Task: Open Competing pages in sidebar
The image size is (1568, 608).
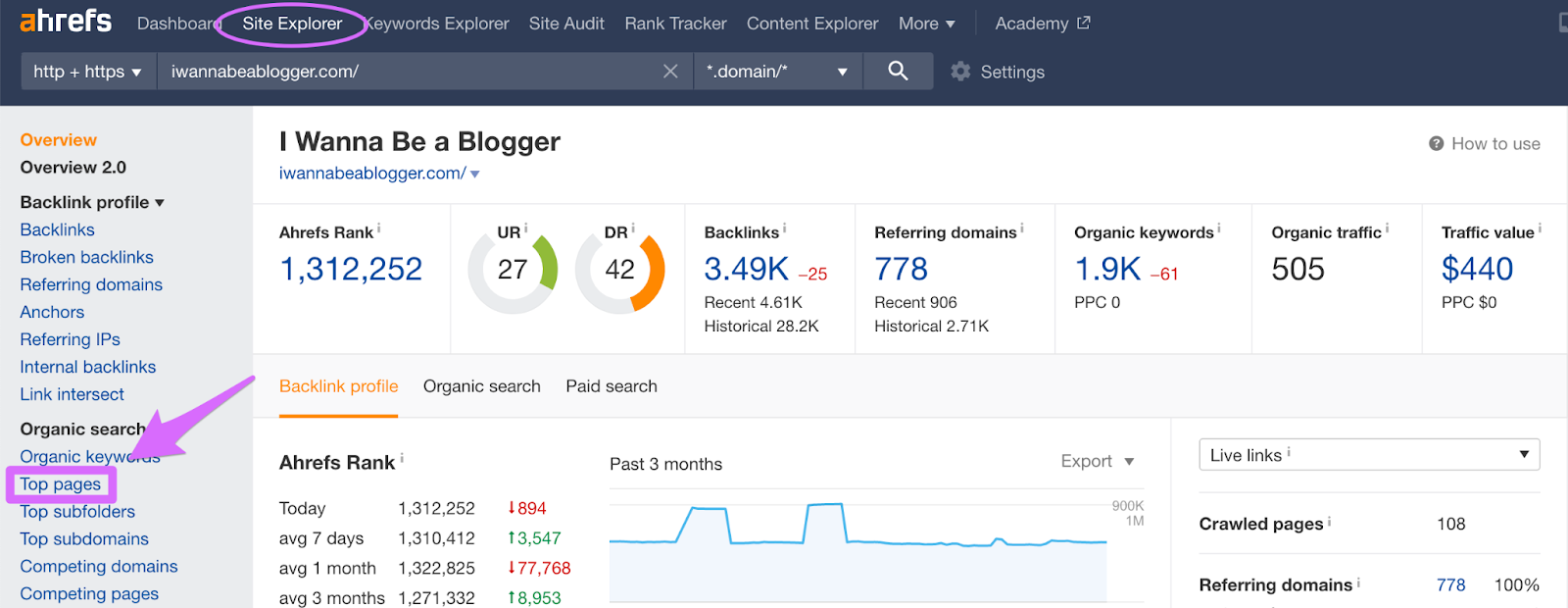Action: pos(89,594)
